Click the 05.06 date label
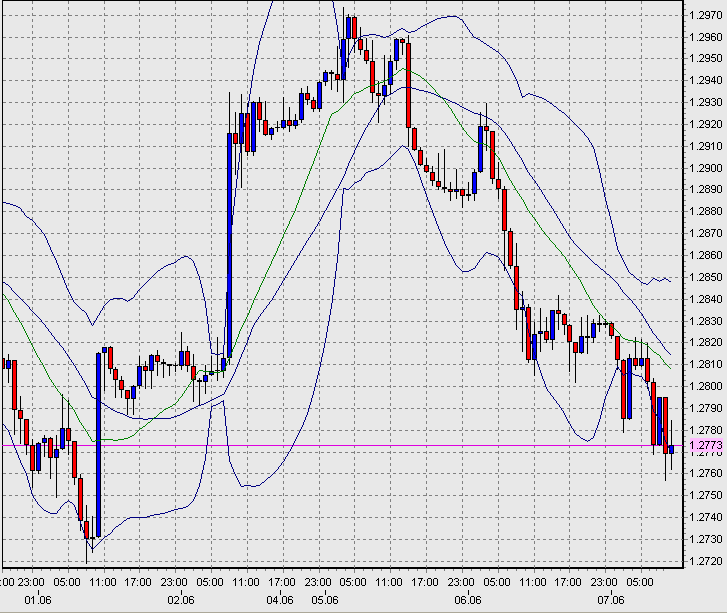 [325, 600]
